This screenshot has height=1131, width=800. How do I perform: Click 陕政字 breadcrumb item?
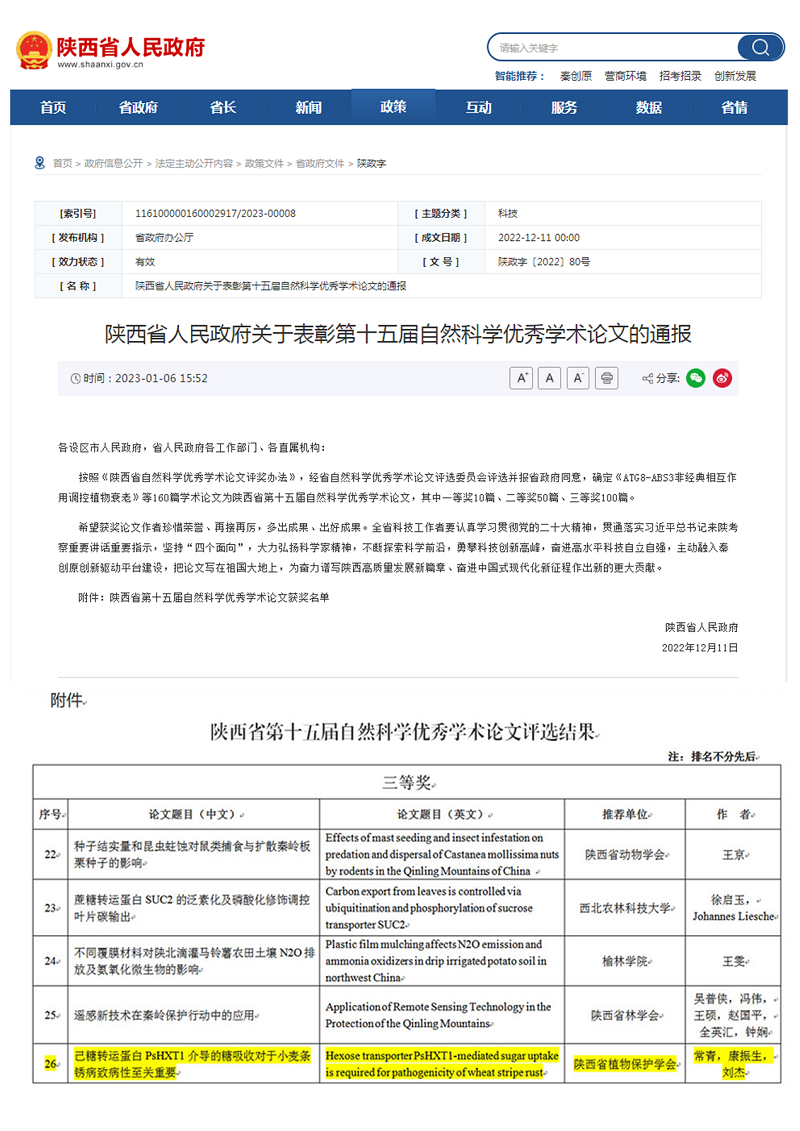tap(372, 164)
